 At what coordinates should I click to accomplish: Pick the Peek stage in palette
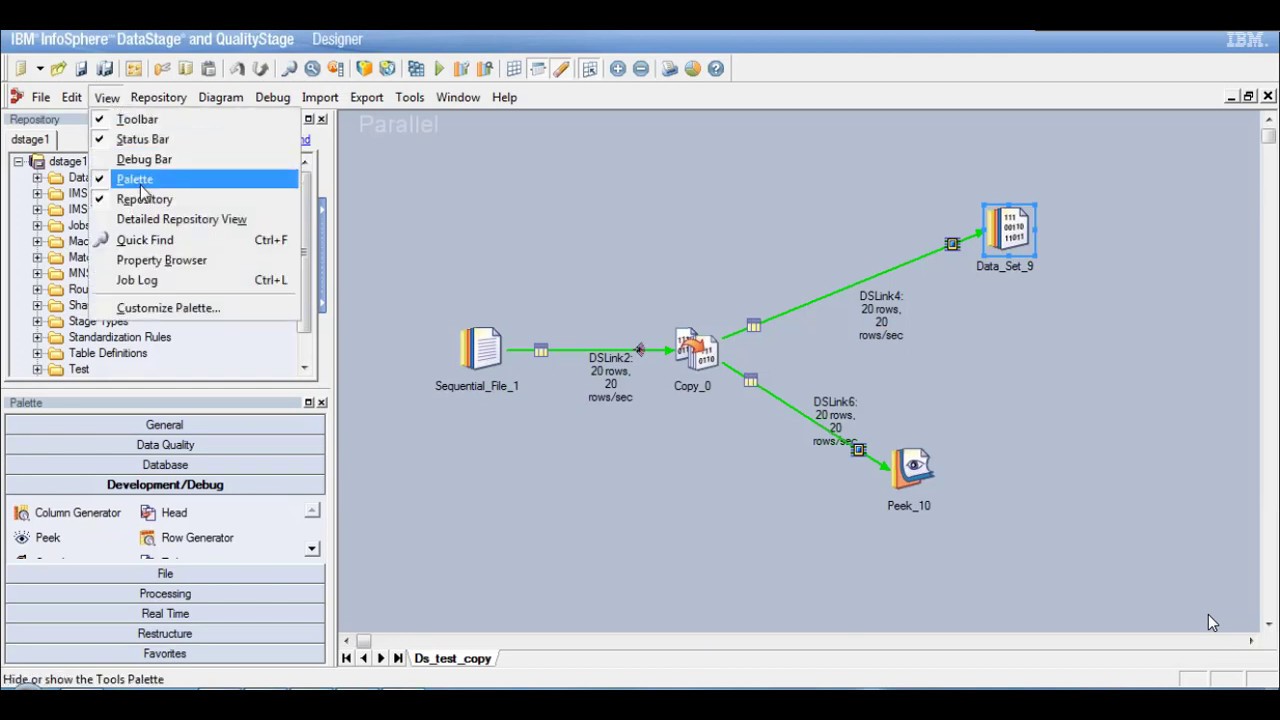coord(37,538)
